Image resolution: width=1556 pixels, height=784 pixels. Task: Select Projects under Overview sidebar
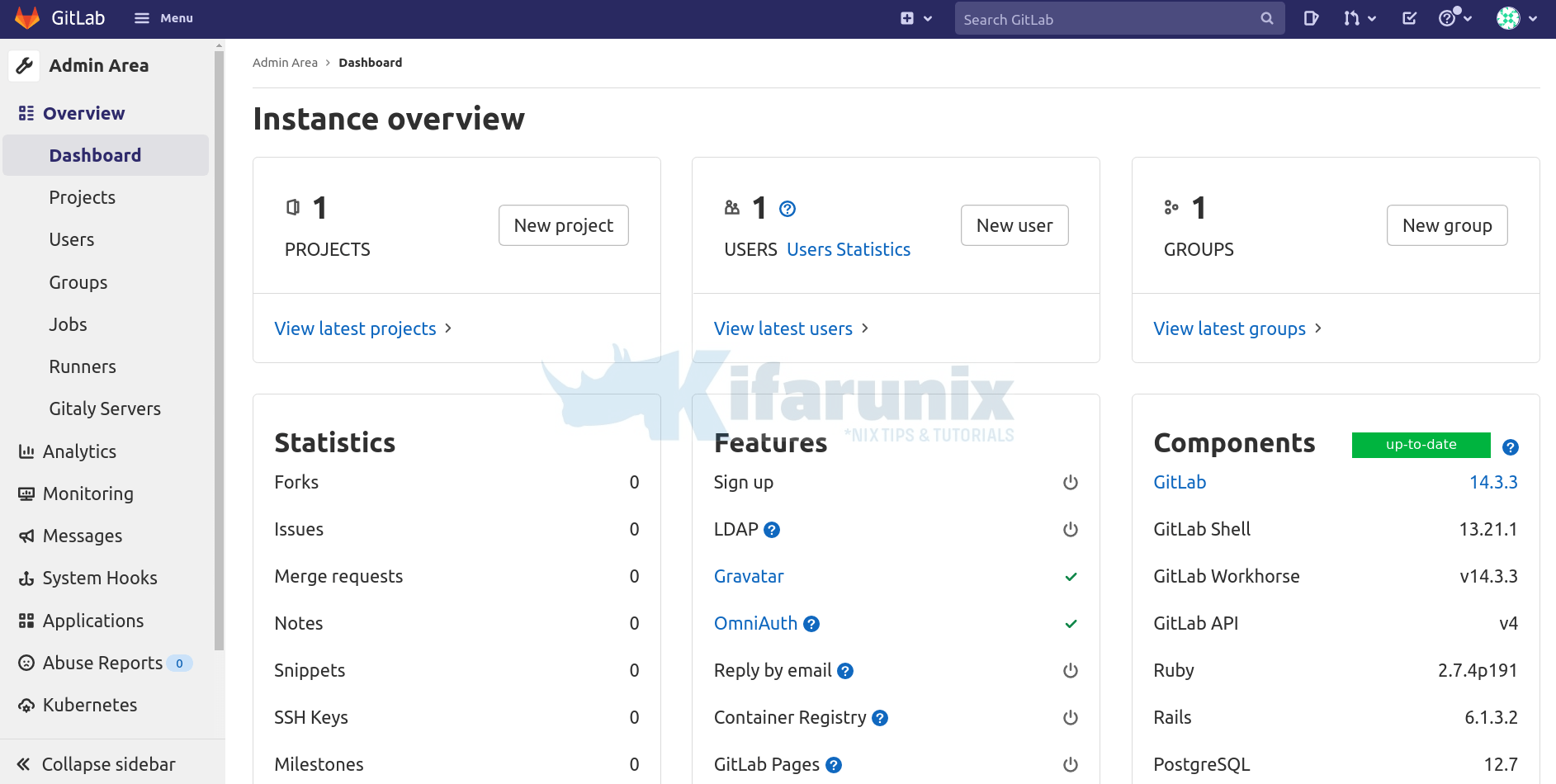click(82, 197)
